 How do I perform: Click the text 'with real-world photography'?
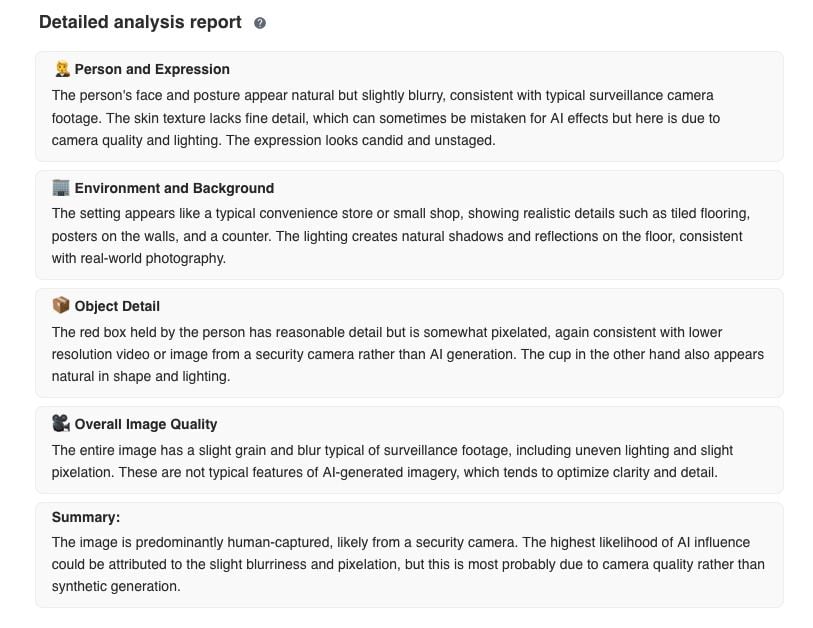pos(138,258)
